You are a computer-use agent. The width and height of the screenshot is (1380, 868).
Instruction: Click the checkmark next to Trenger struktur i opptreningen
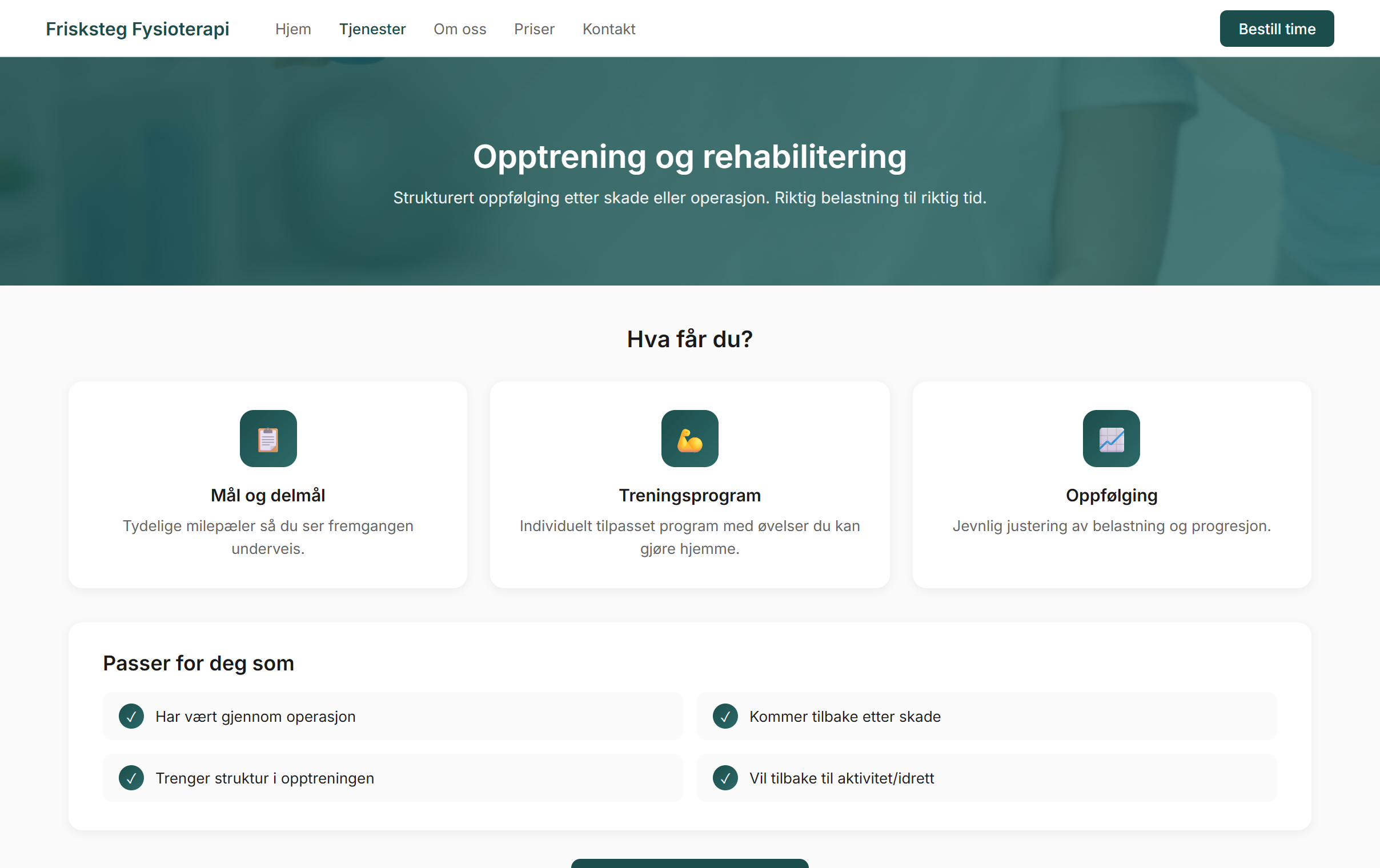tap(133, 778)
